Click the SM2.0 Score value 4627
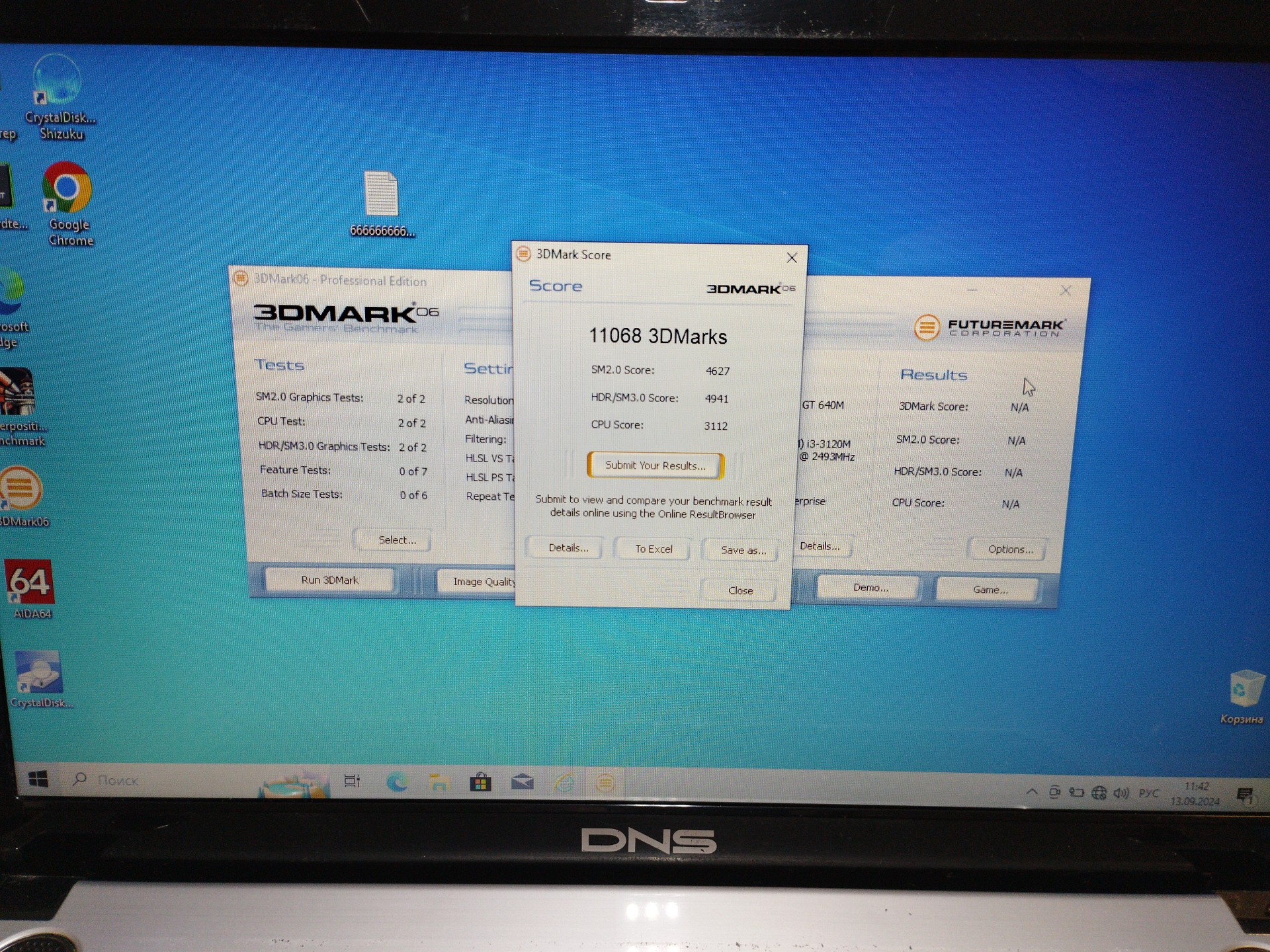The height and width of the screenshot is (952, 1270). pos(717,371)
